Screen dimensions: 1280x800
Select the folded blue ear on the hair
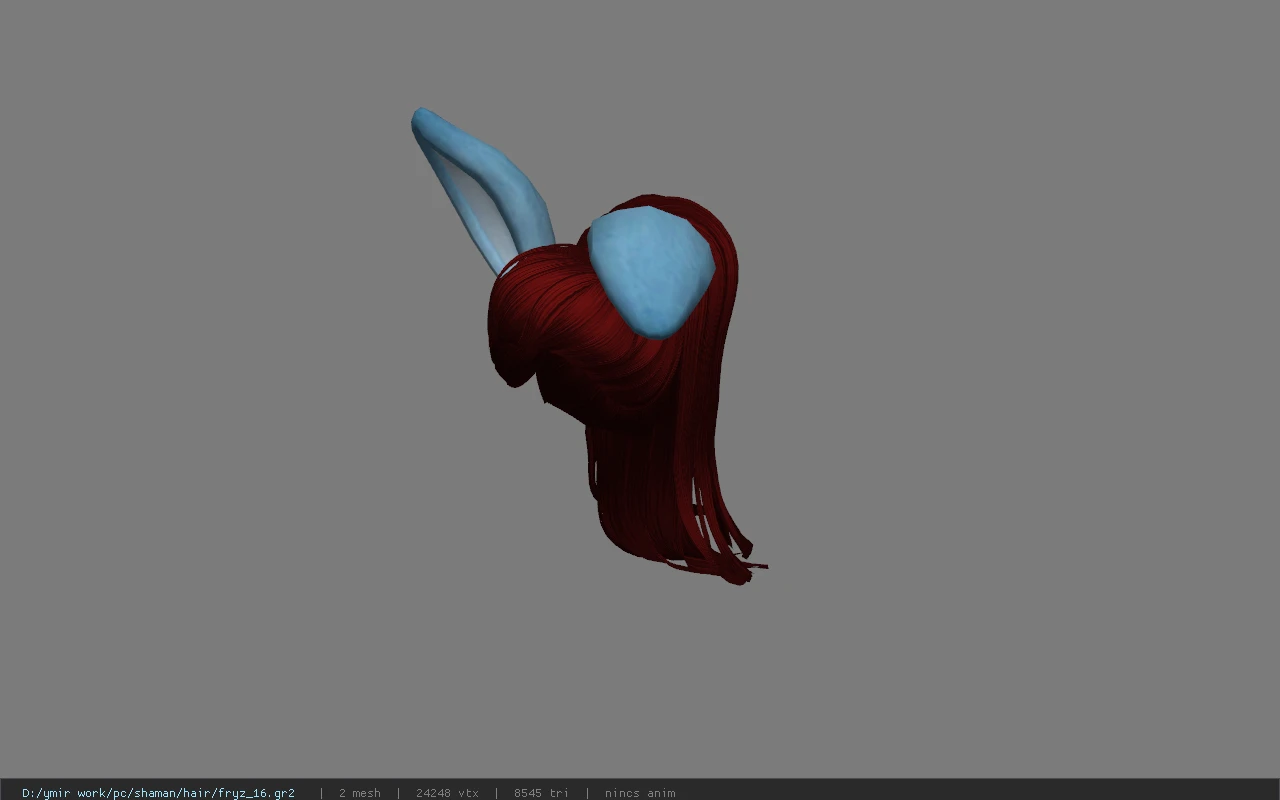point(650,272)
